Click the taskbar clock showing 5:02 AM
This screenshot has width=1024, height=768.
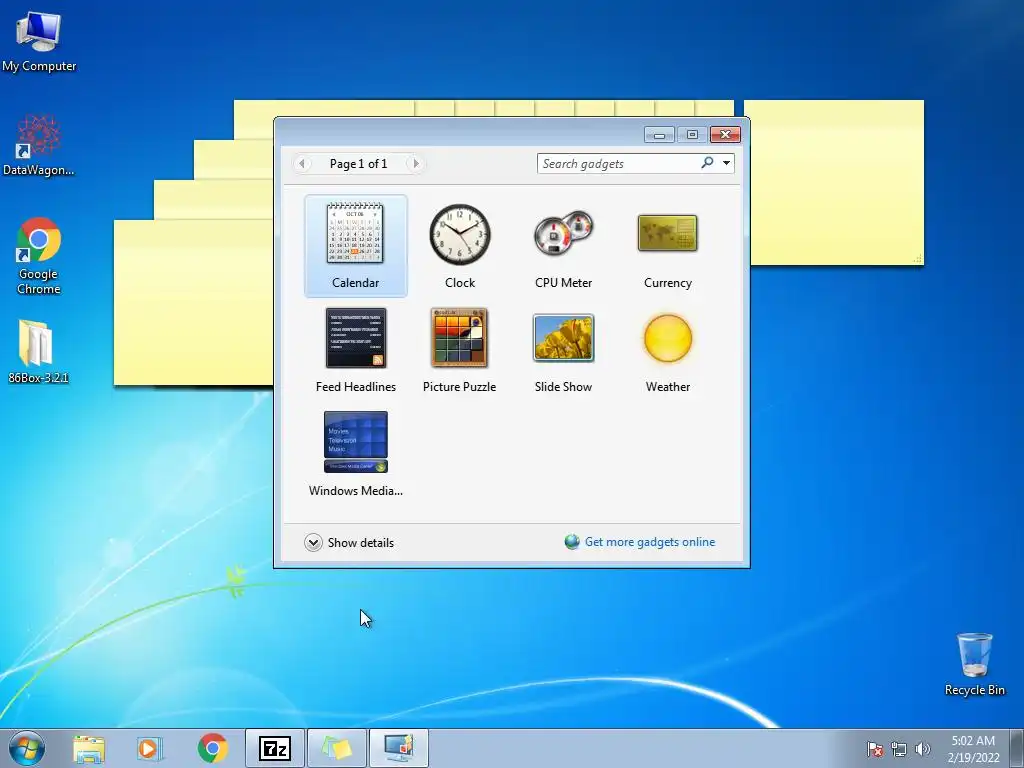(x=973, y=748)
